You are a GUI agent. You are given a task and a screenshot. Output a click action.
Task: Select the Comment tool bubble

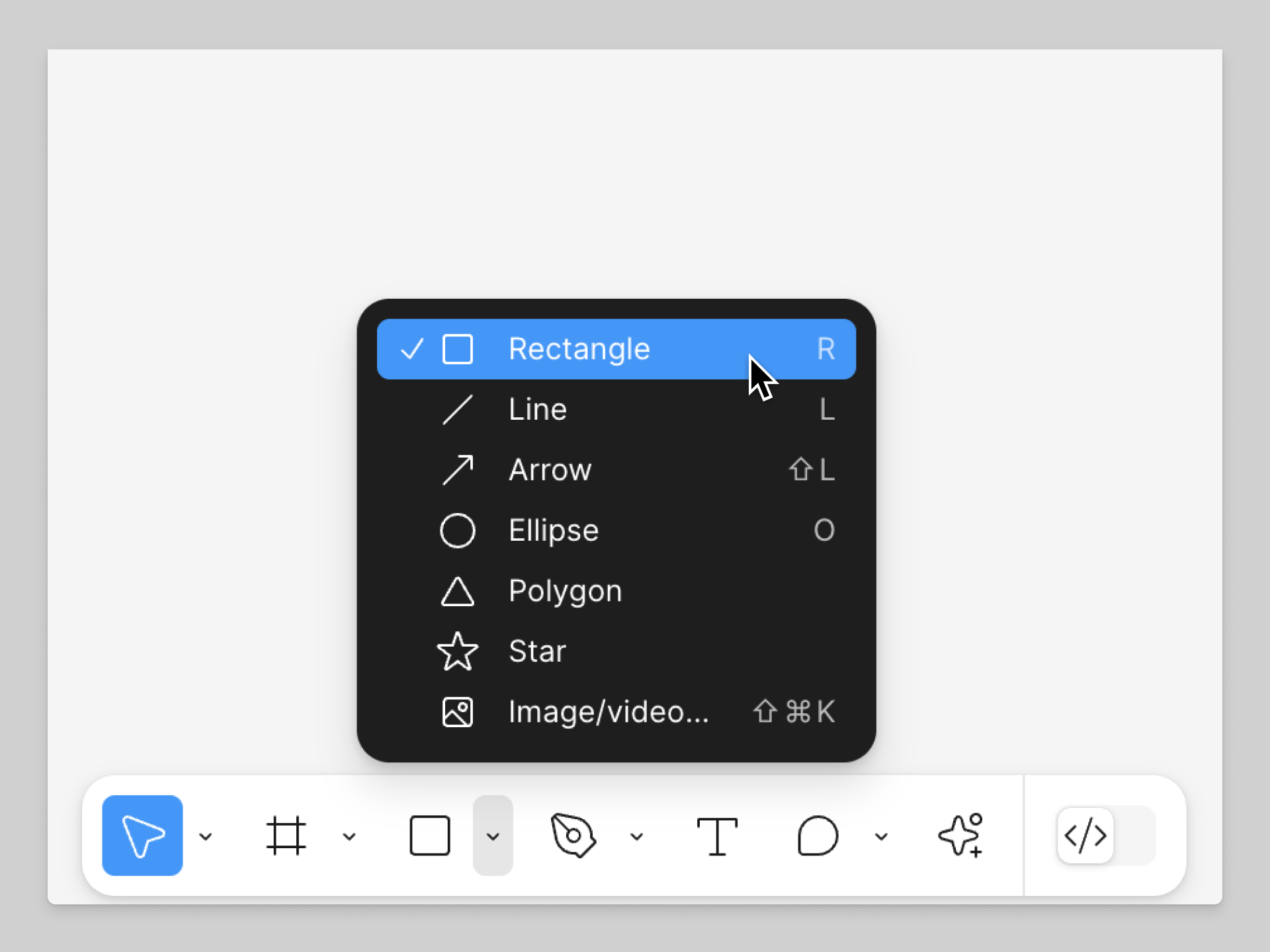pyautogui.click(x=818, y=836)
